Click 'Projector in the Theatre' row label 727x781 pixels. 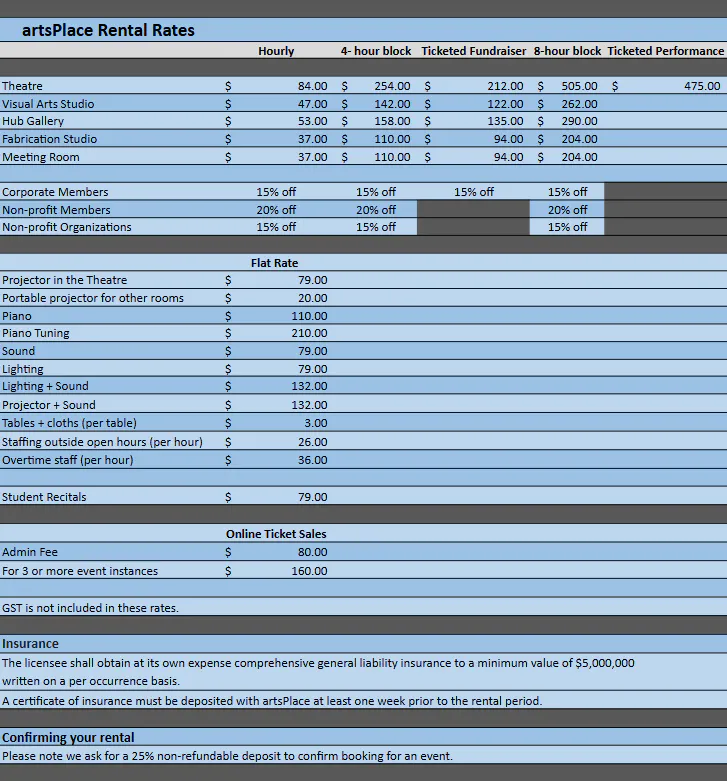[x=65, y=280]
